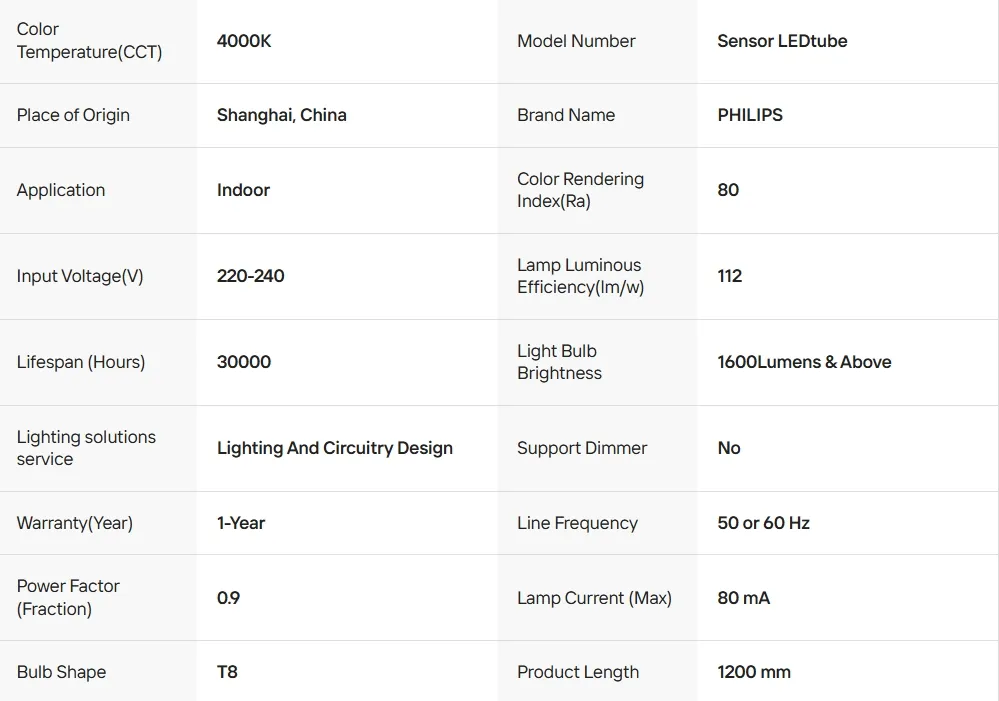
Task: Click the 50 or 60 Hz value
Action: [x=763, y=523]
